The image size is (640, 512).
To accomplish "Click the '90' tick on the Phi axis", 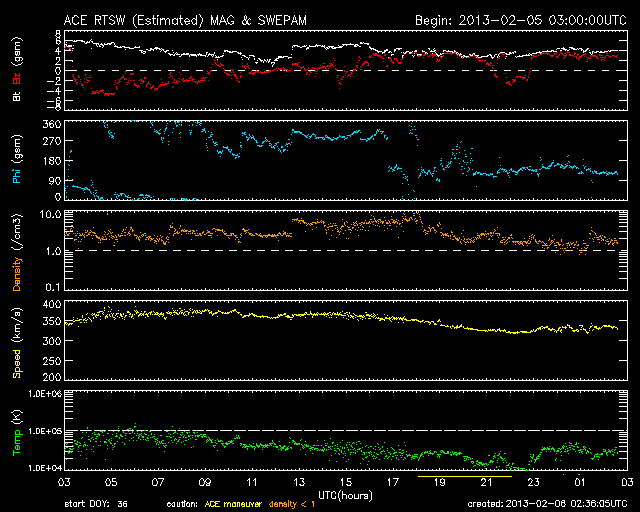I will coord(55,181).
